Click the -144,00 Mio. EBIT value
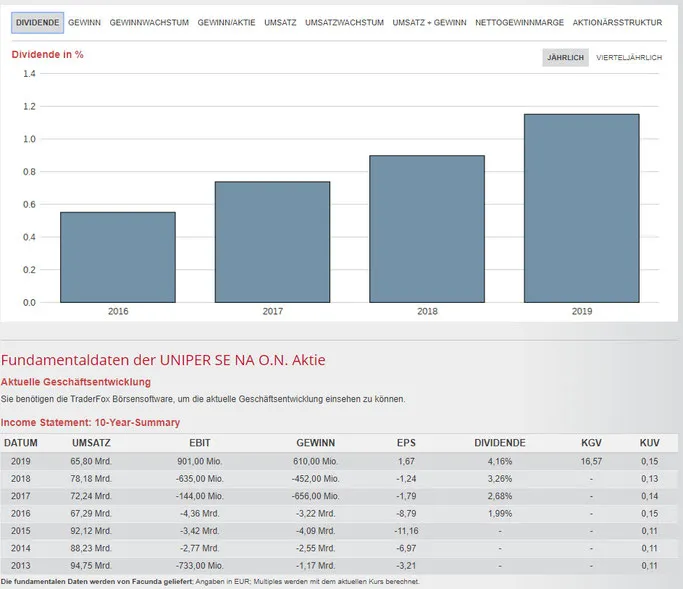The image size is (683, 589). [x=199, y=496]
